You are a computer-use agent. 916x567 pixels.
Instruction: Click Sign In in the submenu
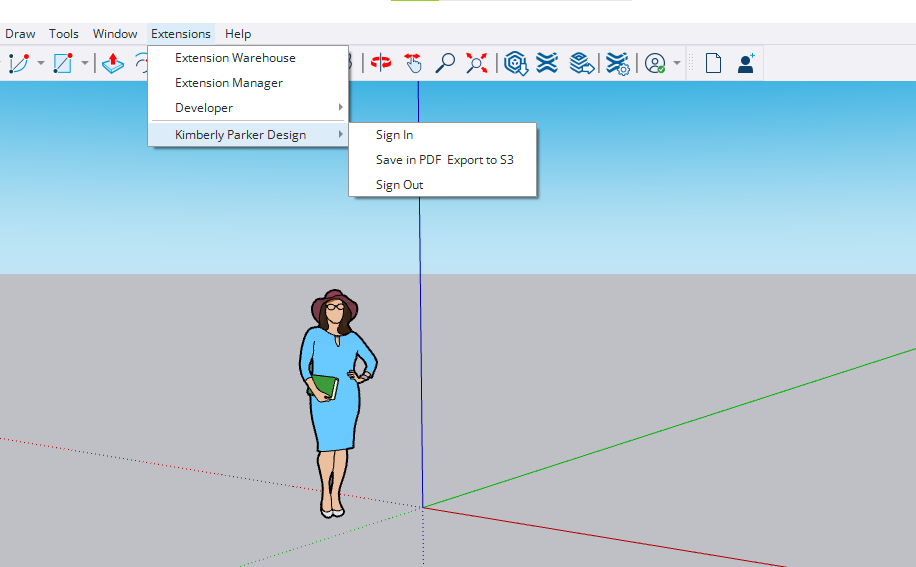[394, 135]
